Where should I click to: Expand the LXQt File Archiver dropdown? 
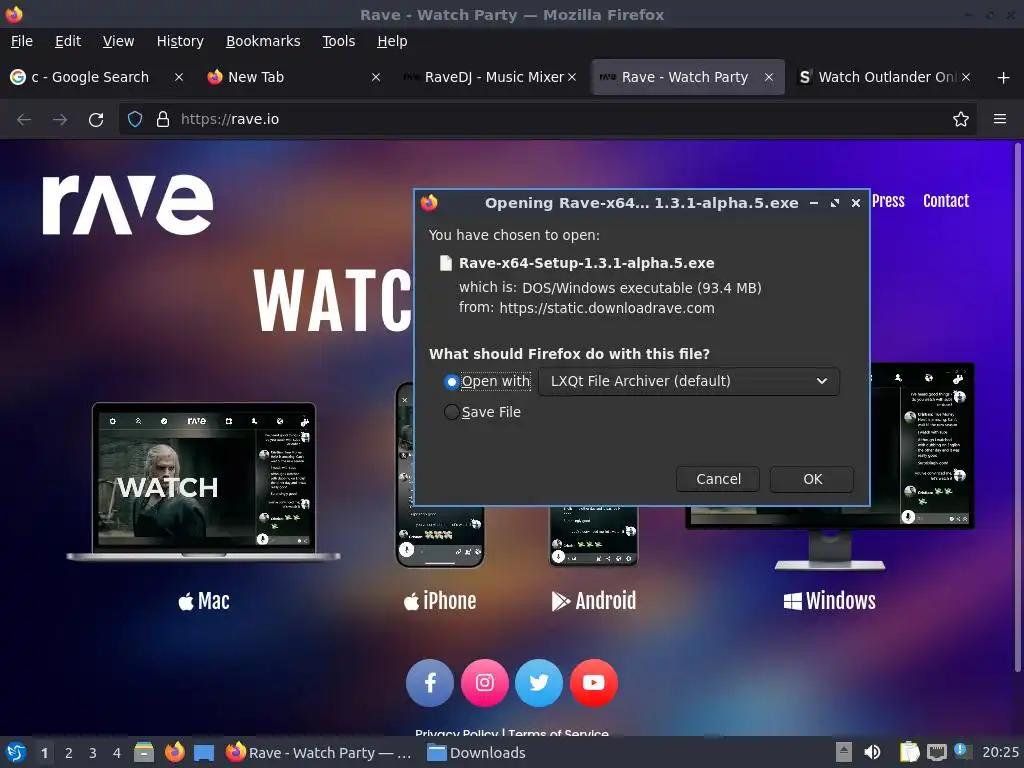point(689,381)
